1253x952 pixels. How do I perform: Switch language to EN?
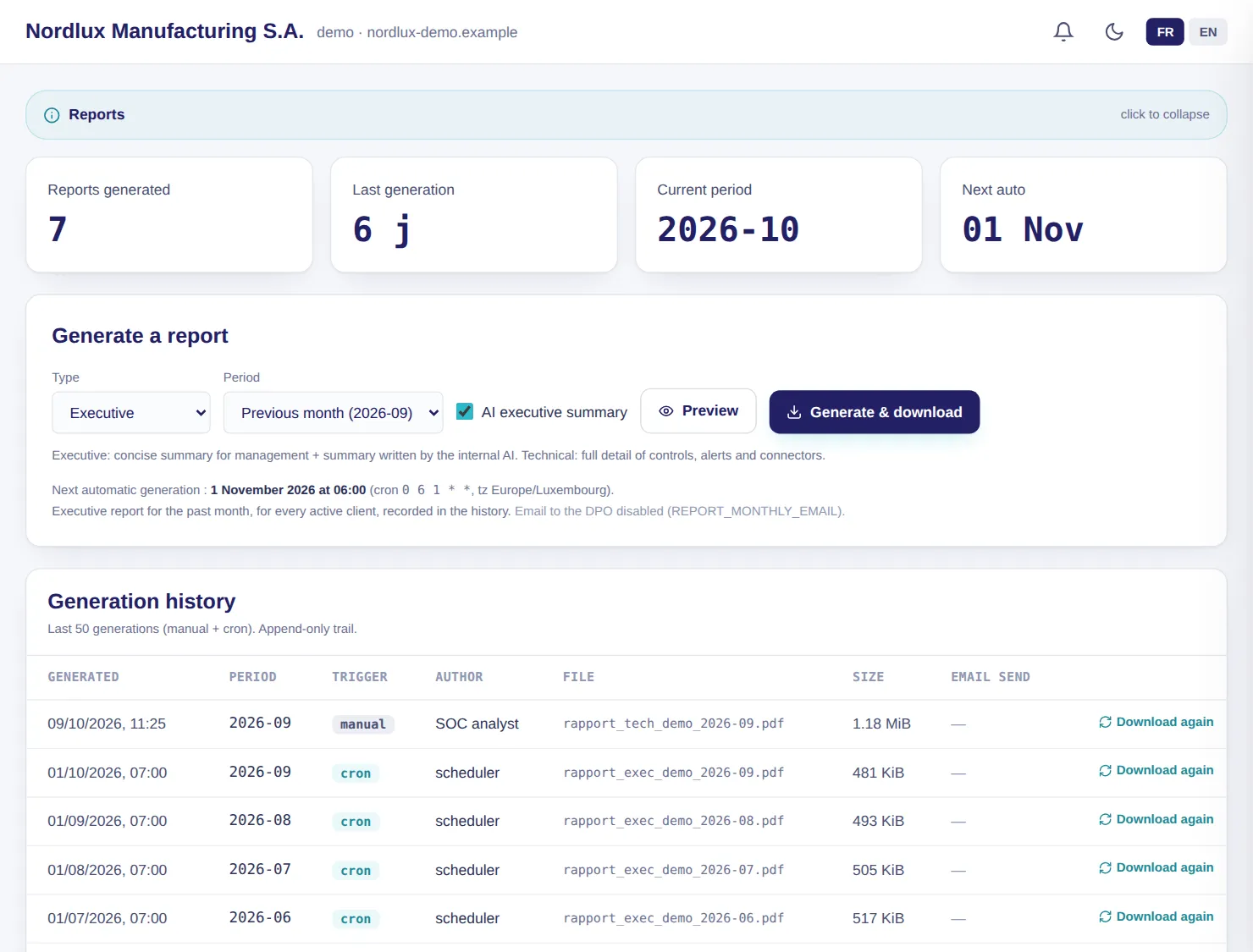coord(1208,32)
